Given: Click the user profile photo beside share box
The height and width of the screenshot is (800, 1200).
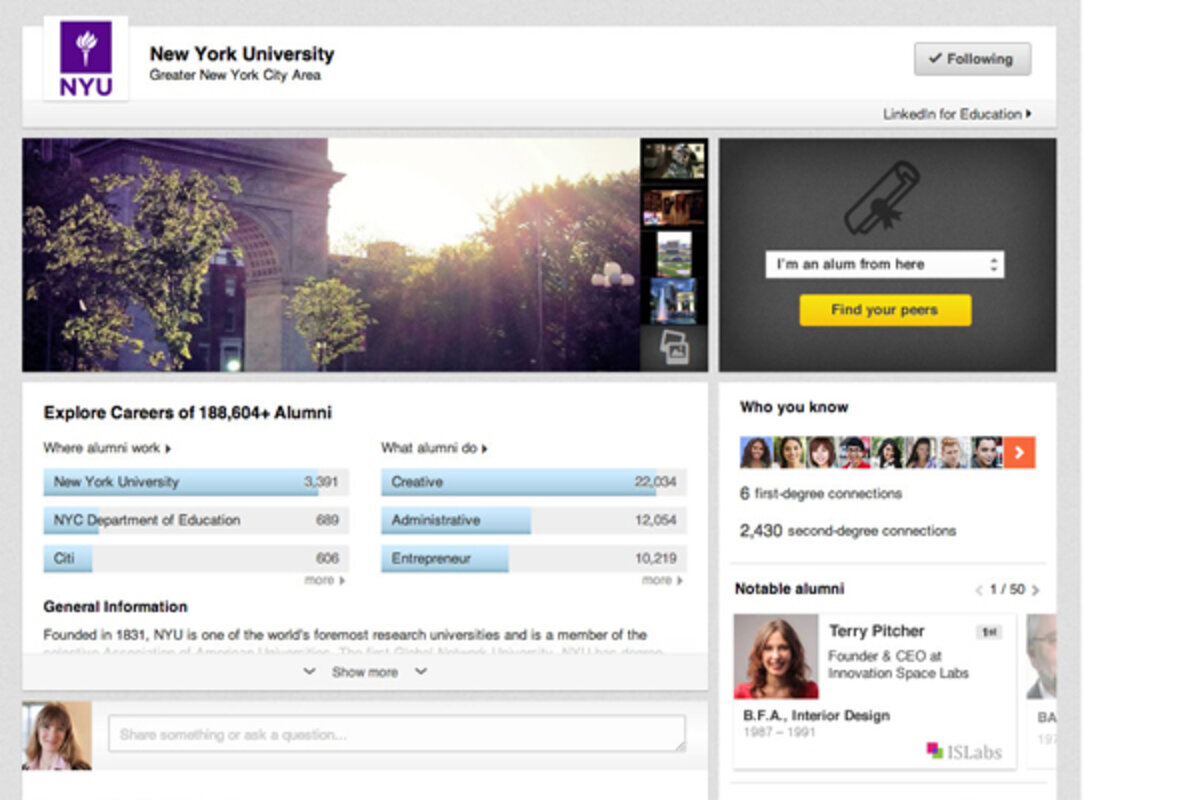Looking at the screenshot, I should coord(57,735).
